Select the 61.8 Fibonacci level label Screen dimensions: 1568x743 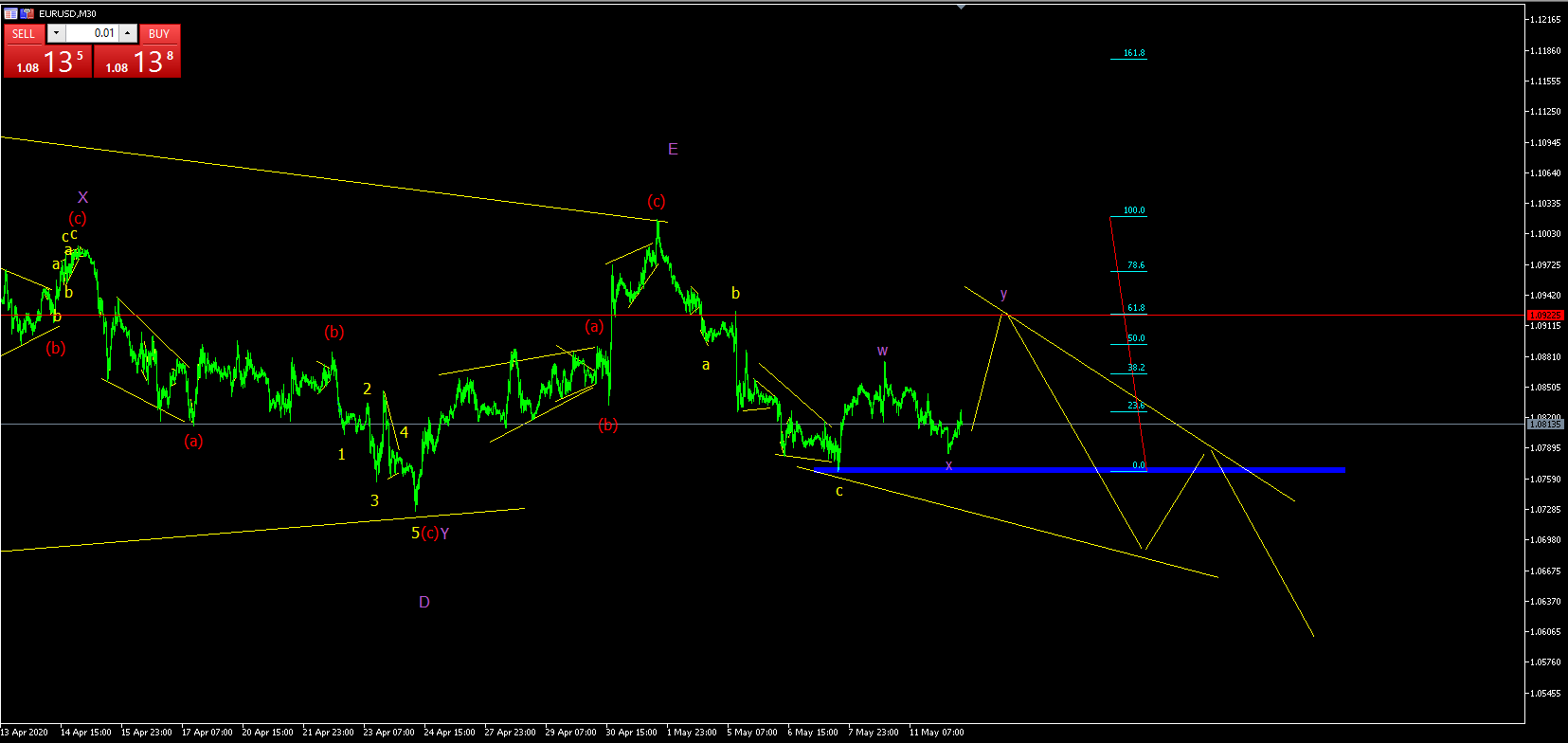pos(1136,308)
